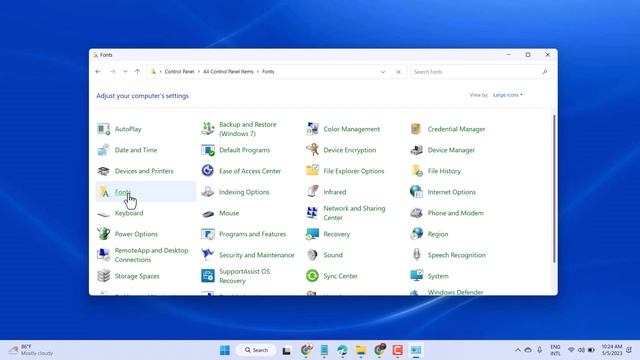The width and height of the screenshot is (640, 360).
Task: Open SupportAssist OS Recovery icon
Action: (x=208, y=276)
